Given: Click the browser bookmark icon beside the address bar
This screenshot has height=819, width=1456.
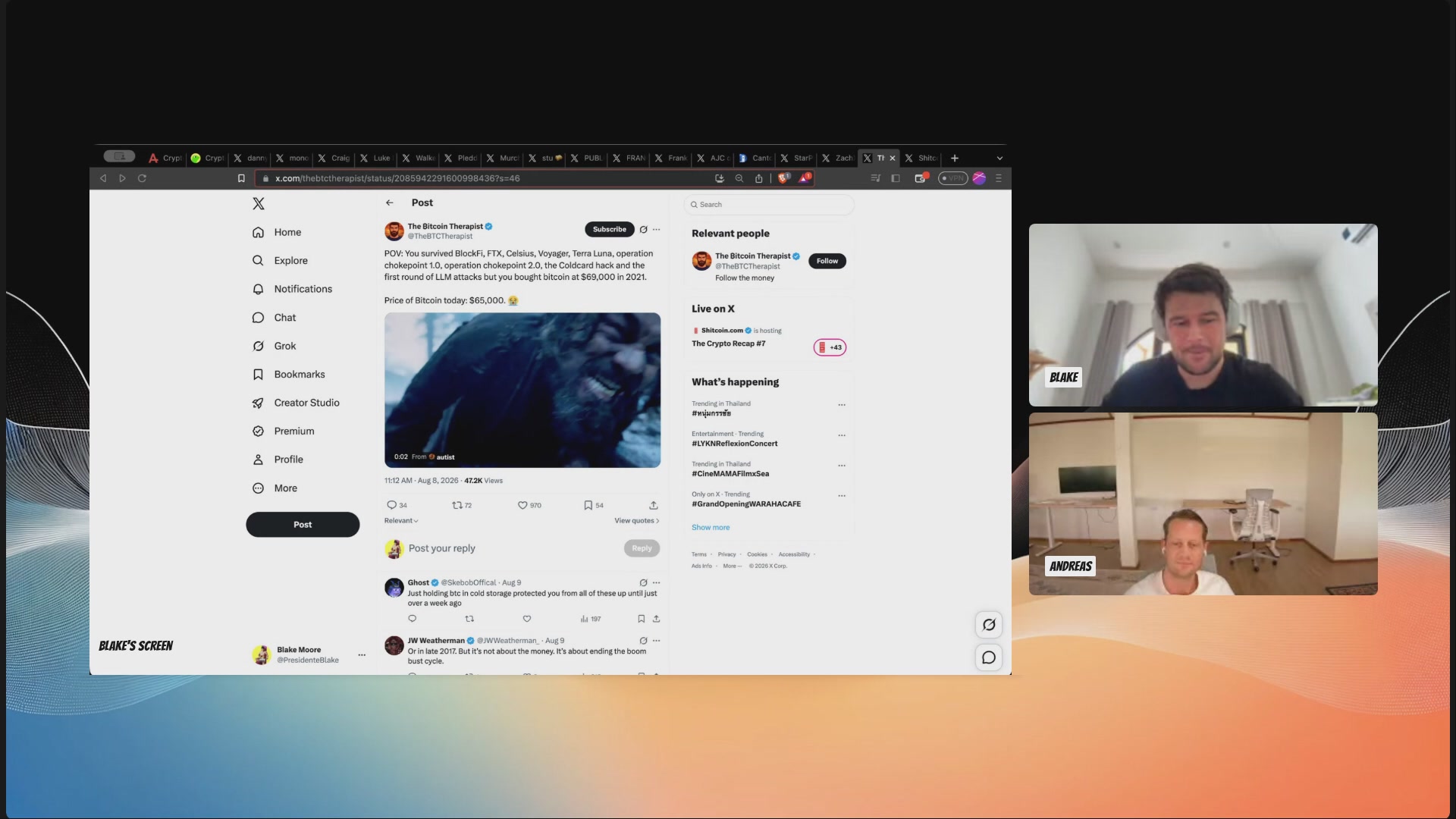Looking at the screenshot, I should point(241,178).
